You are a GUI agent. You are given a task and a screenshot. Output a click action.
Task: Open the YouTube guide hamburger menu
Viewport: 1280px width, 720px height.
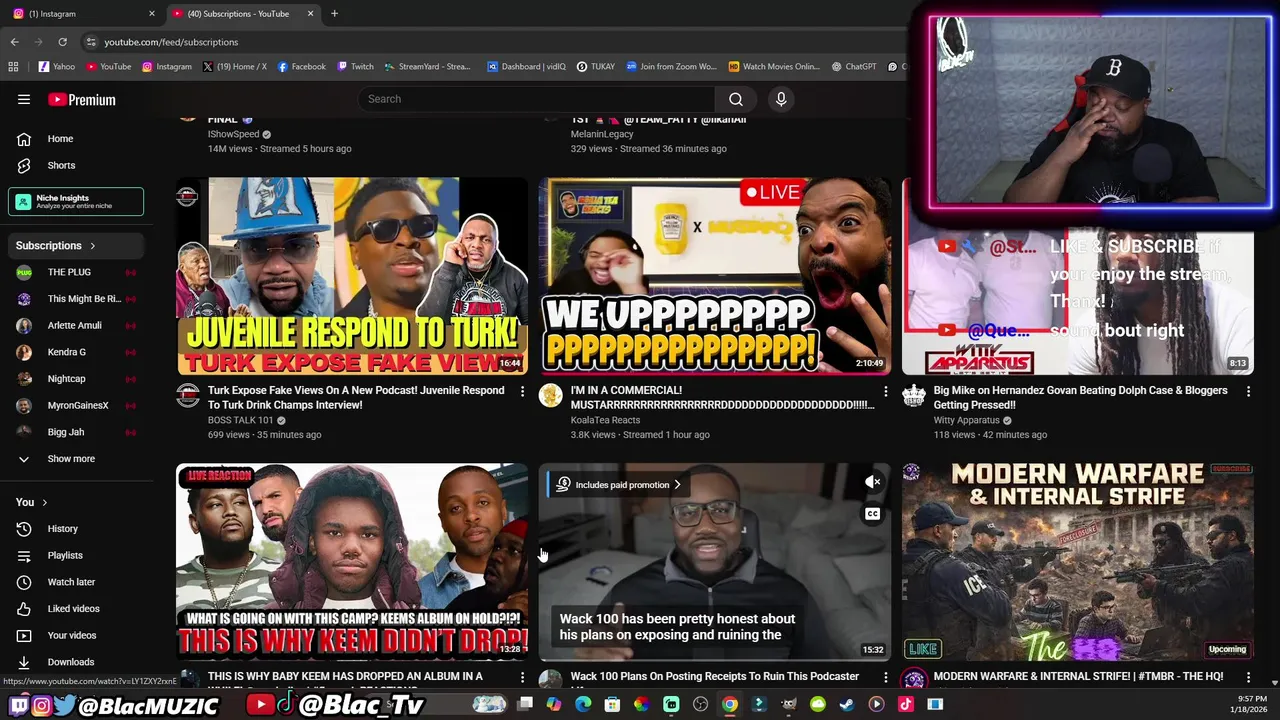tap(24, 99)
